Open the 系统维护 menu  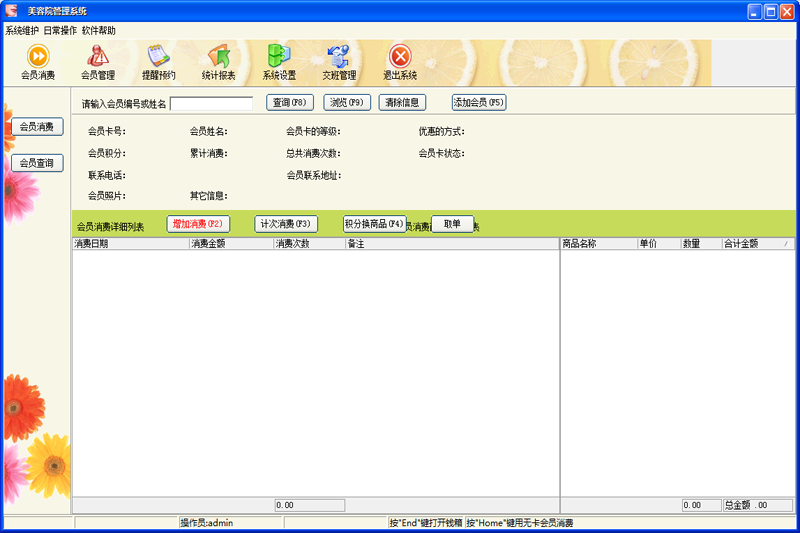coord(22,31)
